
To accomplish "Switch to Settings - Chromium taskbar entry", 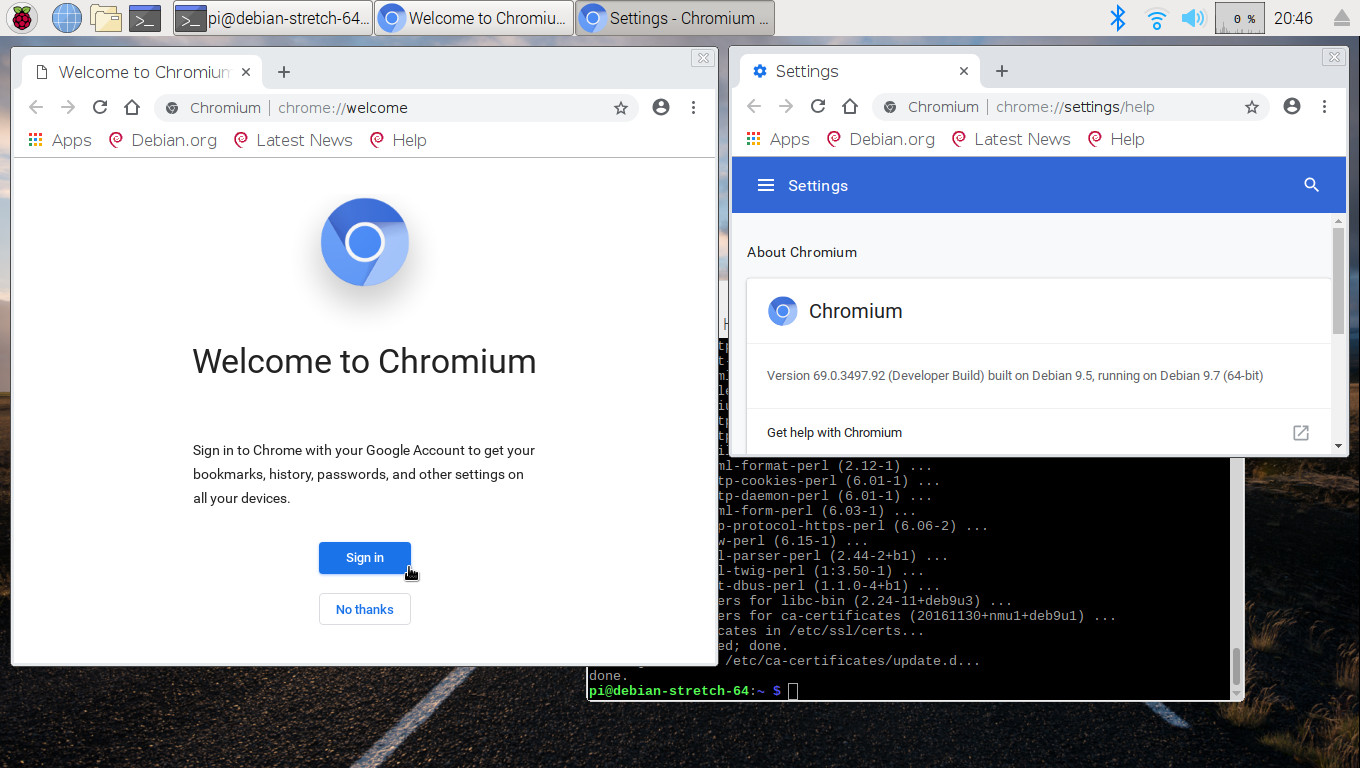I will [x=675, y=18].
